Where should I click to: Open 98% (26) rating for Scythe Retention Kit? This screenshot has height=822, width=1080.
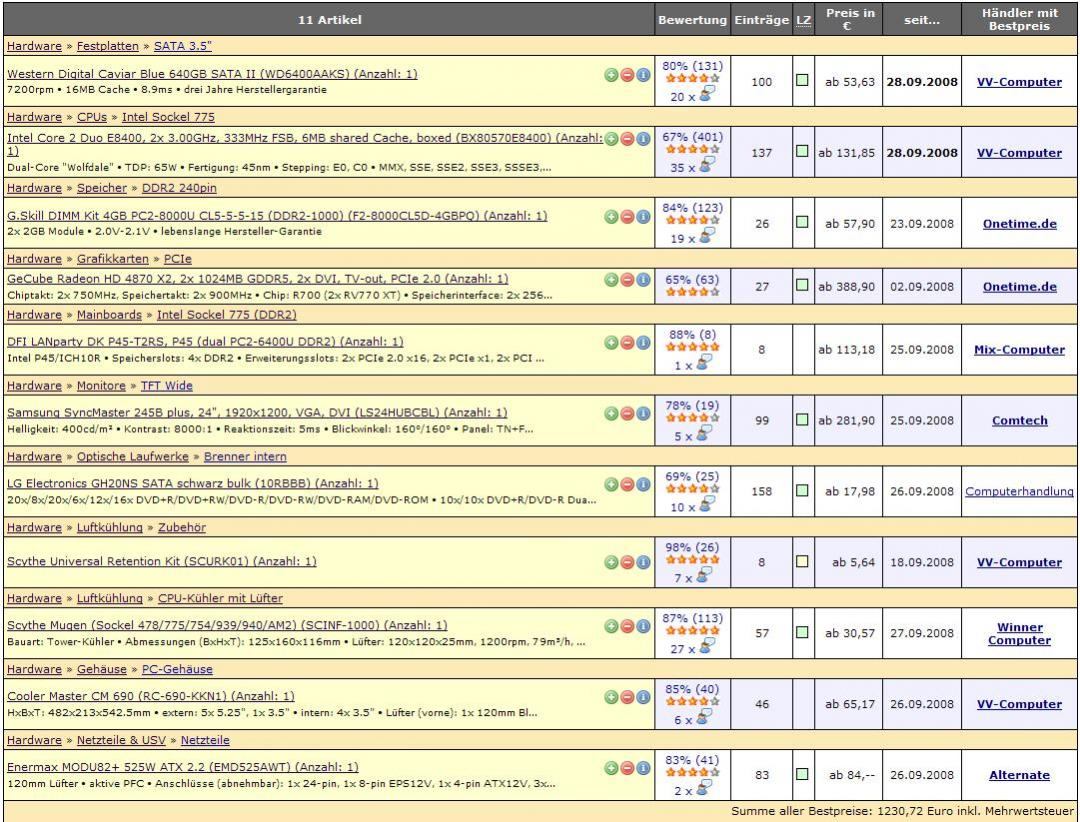point(692,548)
